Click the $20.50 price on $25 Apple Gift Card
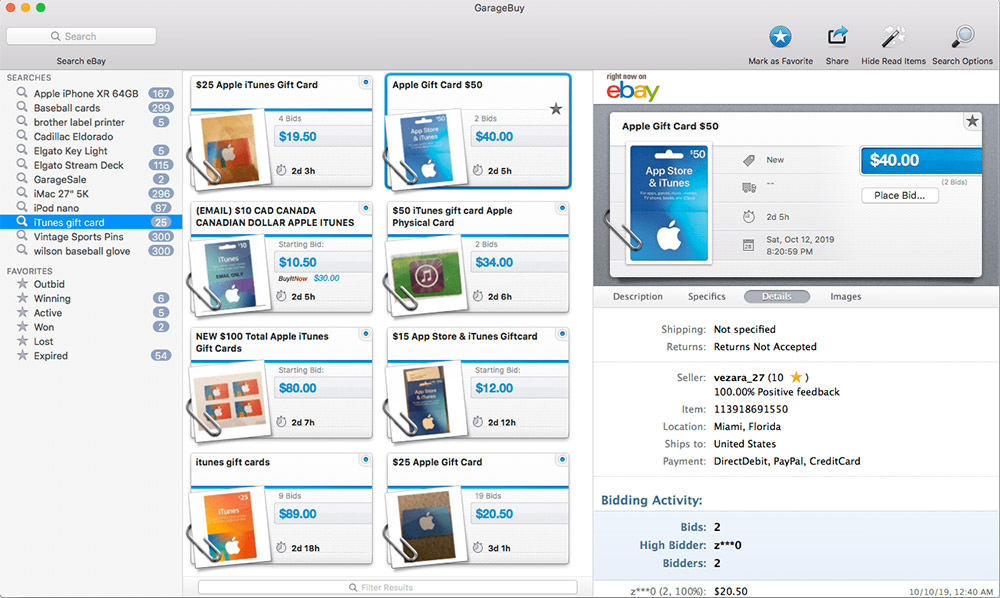The width and height of the screenshot is (1000, 598). click(x=494, y=514)
